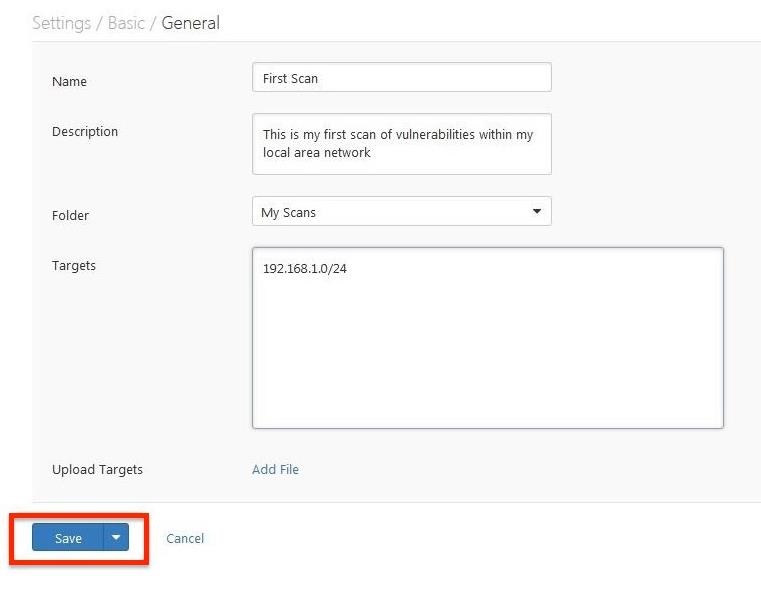Select Basic in the breadcrumb path
The width and height of the screenshot is (761, 590).
(126, 23)
